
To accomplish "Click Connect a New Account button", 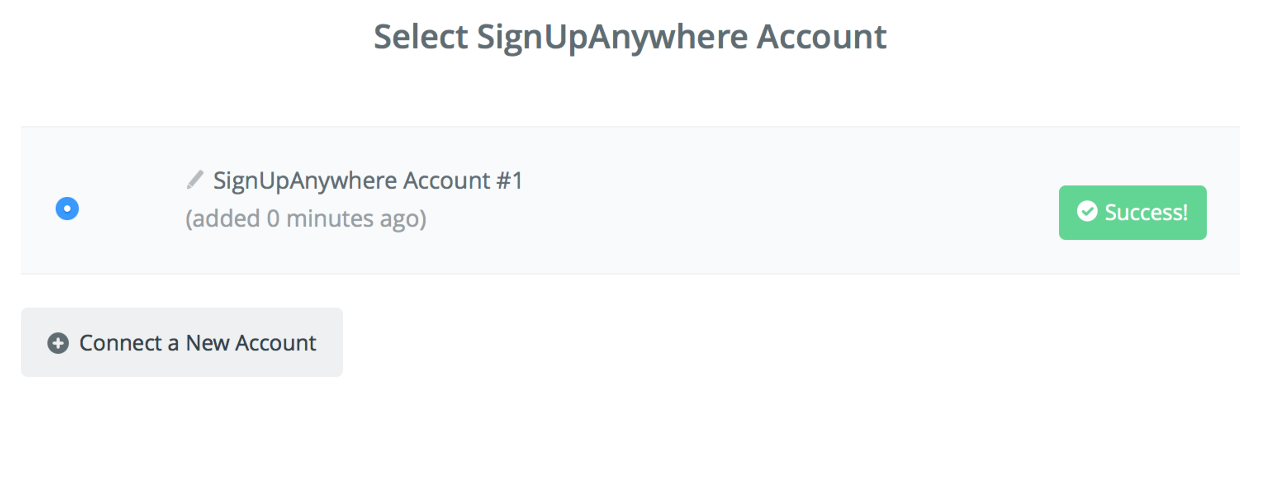I will (182, 342).
